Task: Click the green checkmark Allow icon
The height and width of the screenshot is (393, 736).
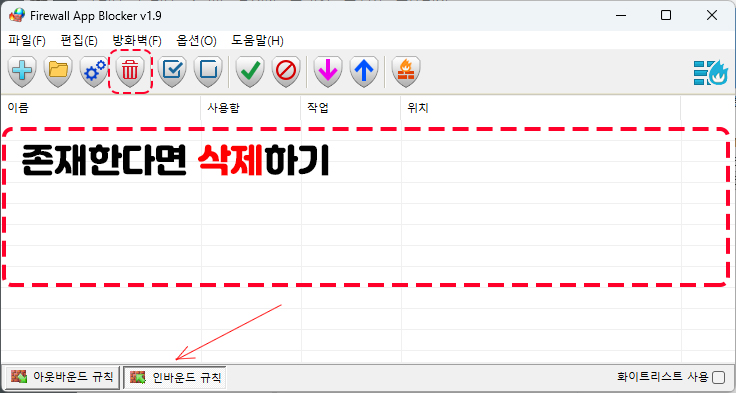Action: tap(250, 71)
